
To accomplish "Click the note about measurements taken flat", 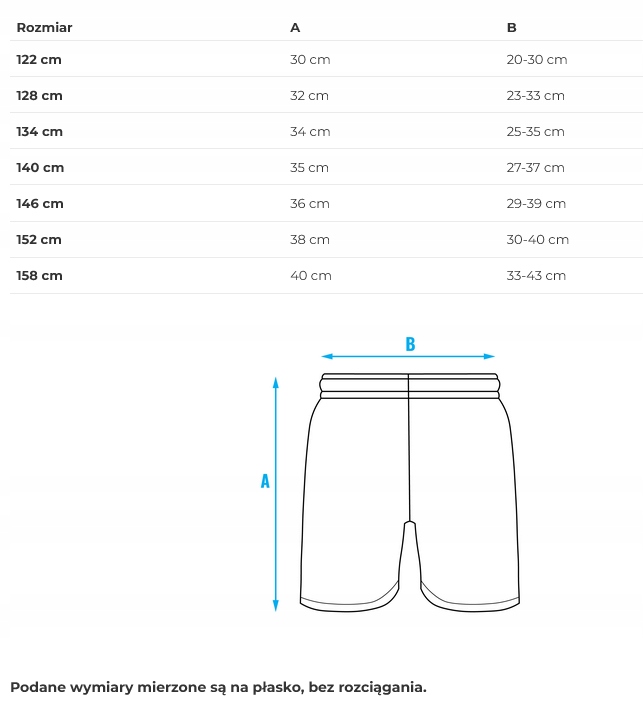I will 218,687.
